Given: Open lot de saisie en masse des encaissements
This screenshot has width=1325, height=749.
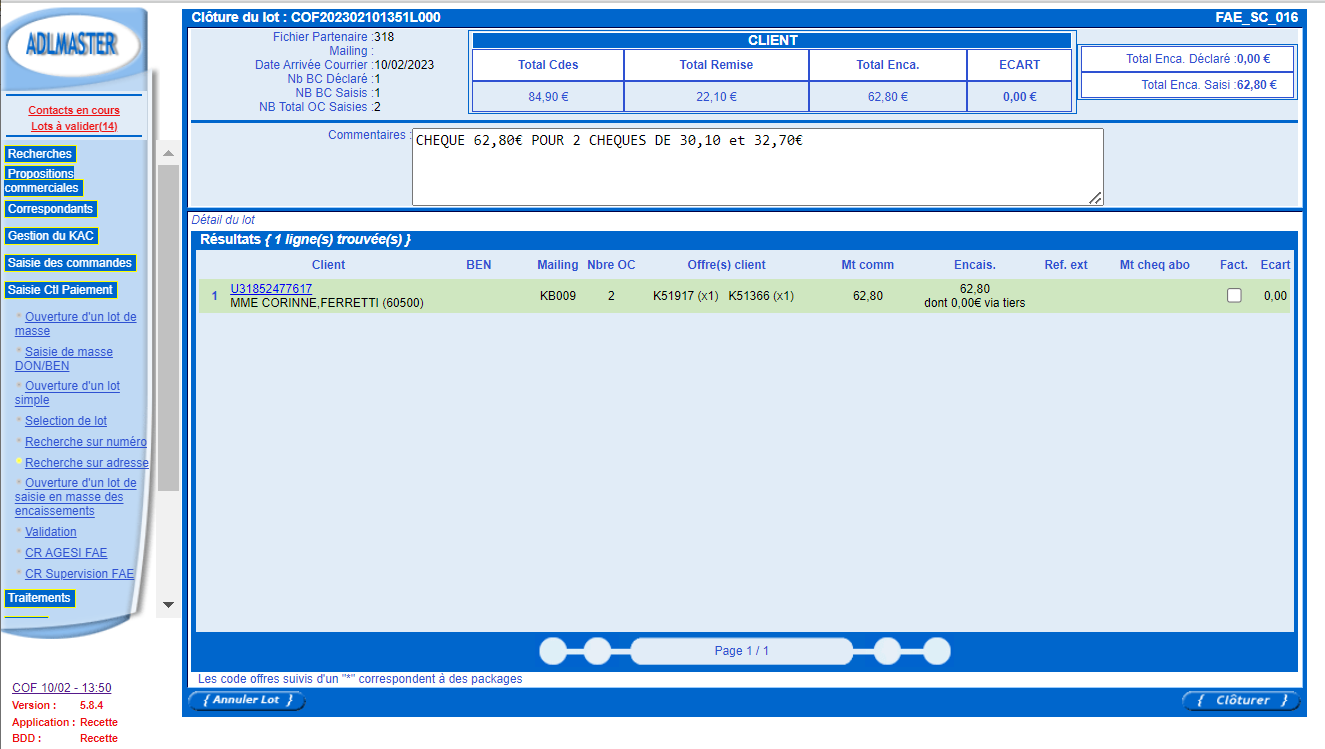Looking at the screenshot, I should click(76, 497).
